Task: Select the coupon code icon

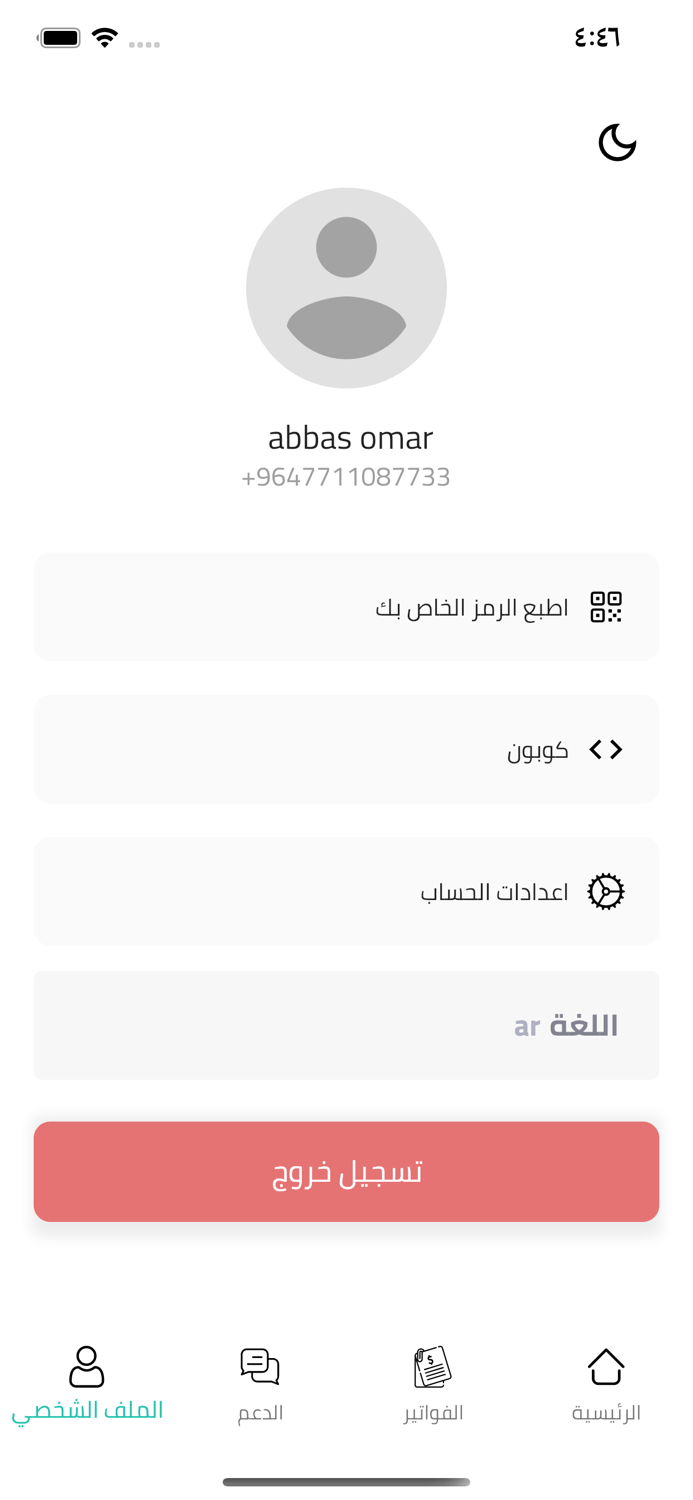Action: coord(605,749)
